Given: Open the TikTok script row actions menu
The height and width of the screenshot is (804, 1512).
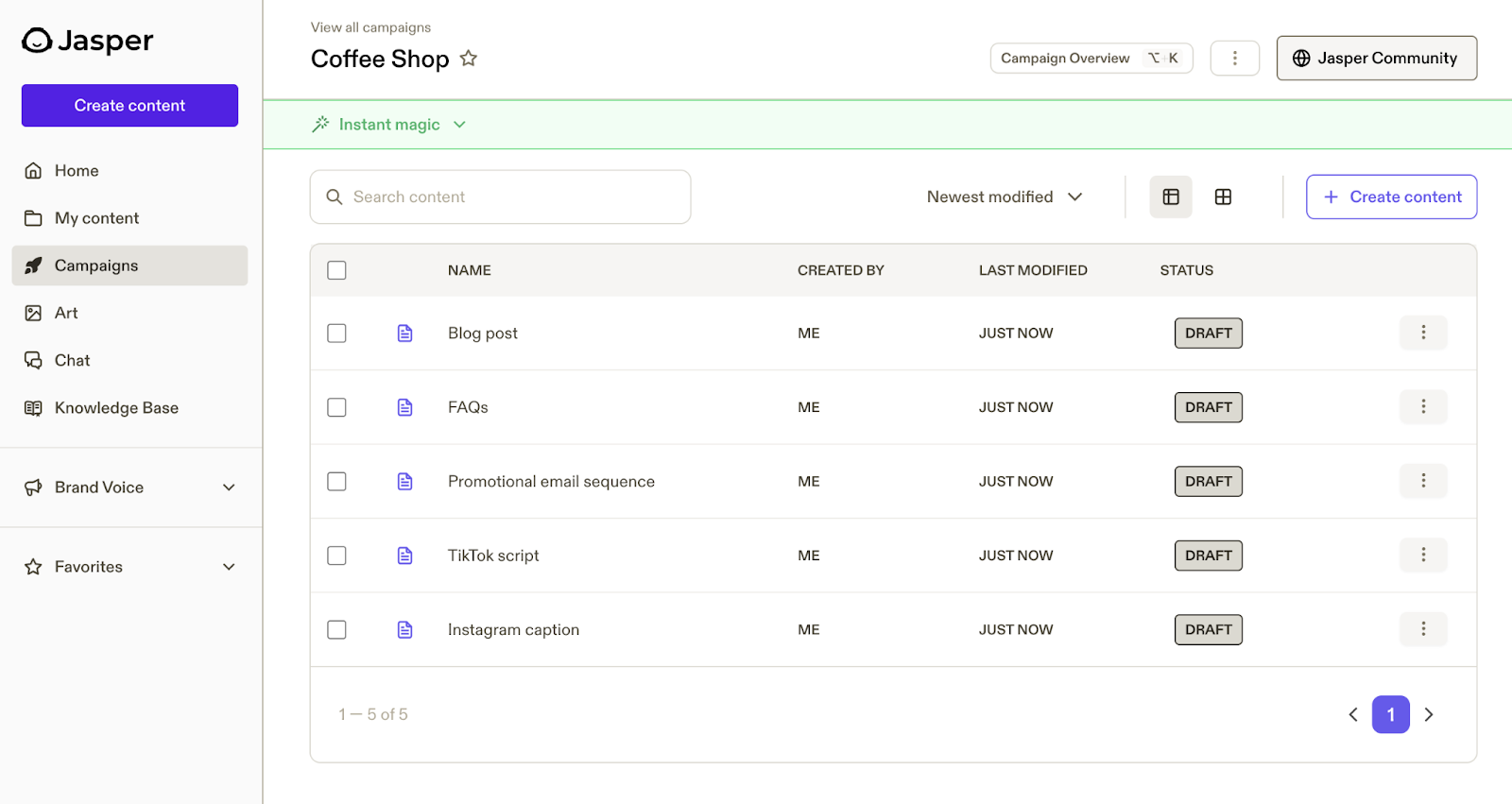Looking at the screenshot, I should coord(1422,555).
